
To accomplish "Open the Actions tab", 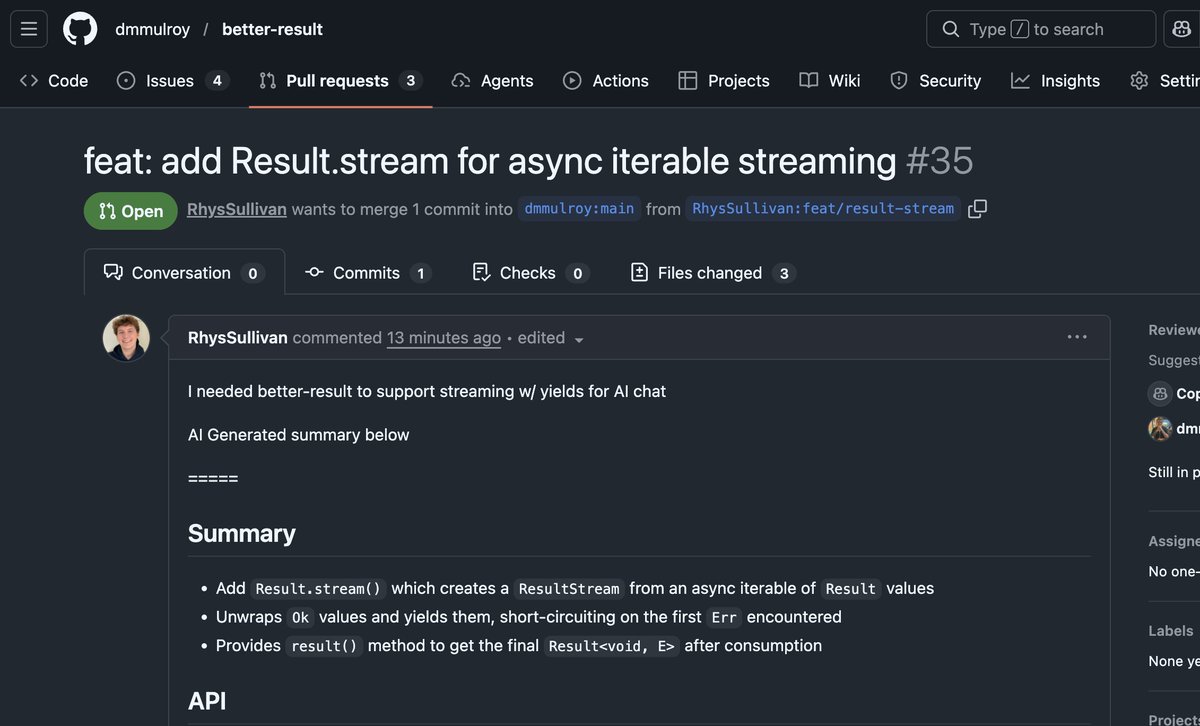I will pos(606,81).
